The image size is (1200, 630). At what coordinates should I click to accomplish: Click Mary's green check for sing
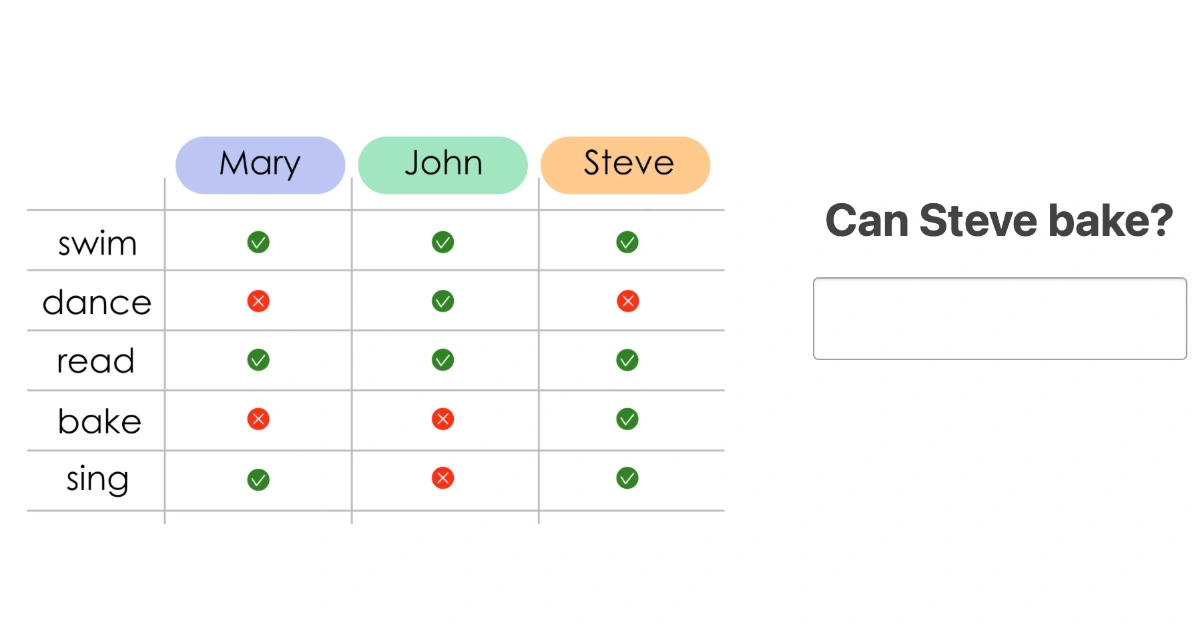[x=258, y=479]
